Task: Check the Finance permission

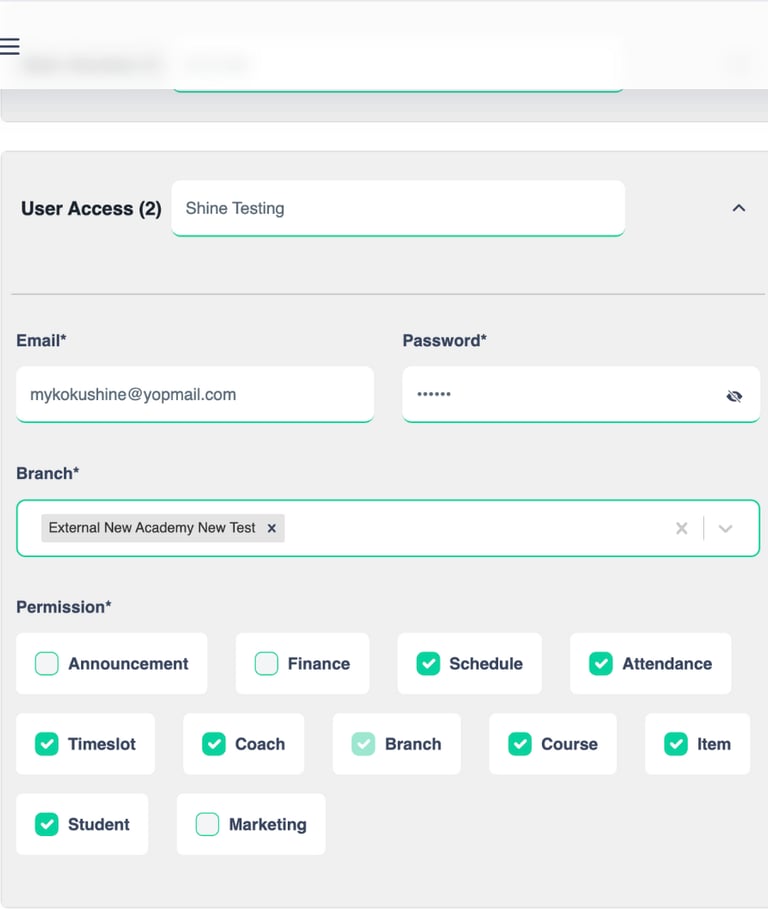Action: coord(266,664)
